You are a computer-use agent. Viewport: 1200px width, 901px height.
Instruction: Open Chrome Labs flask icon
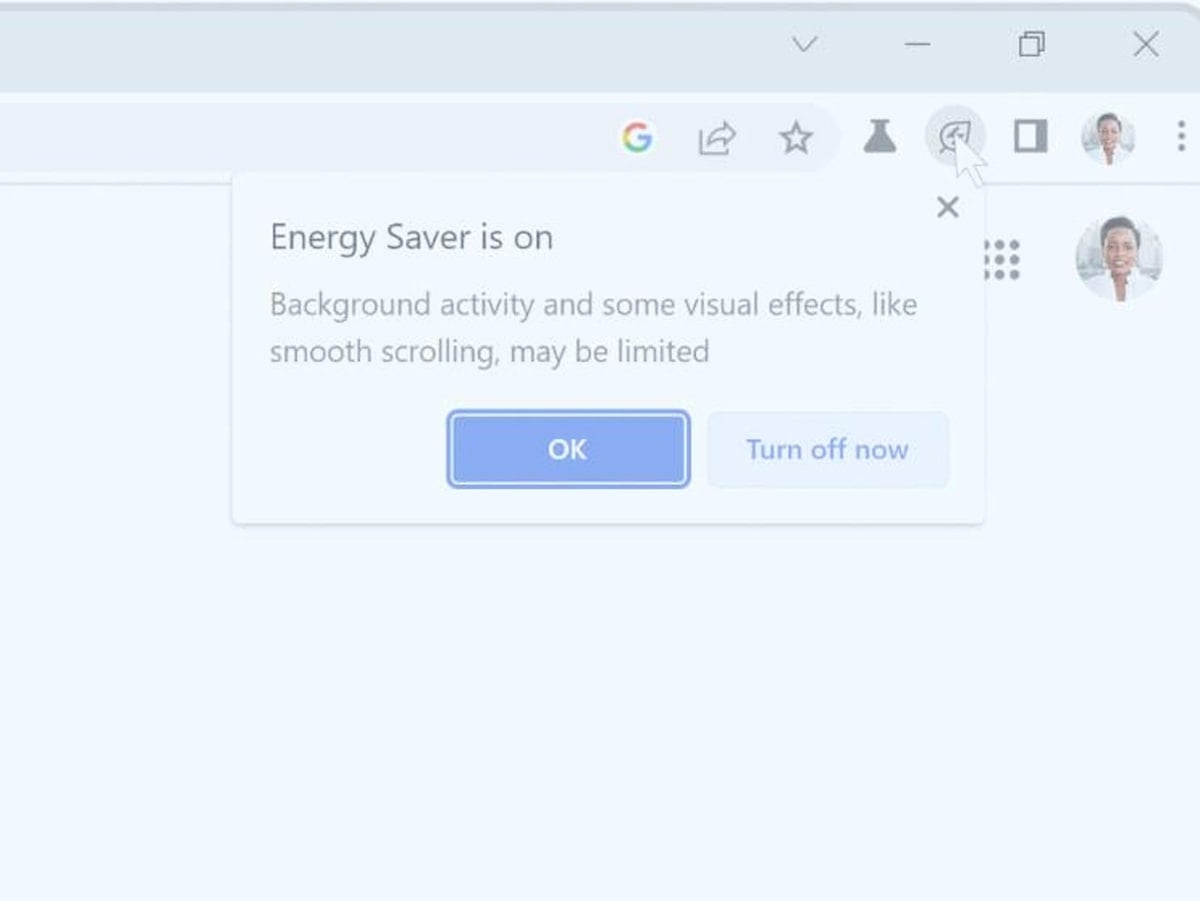[x=879, y=137]
